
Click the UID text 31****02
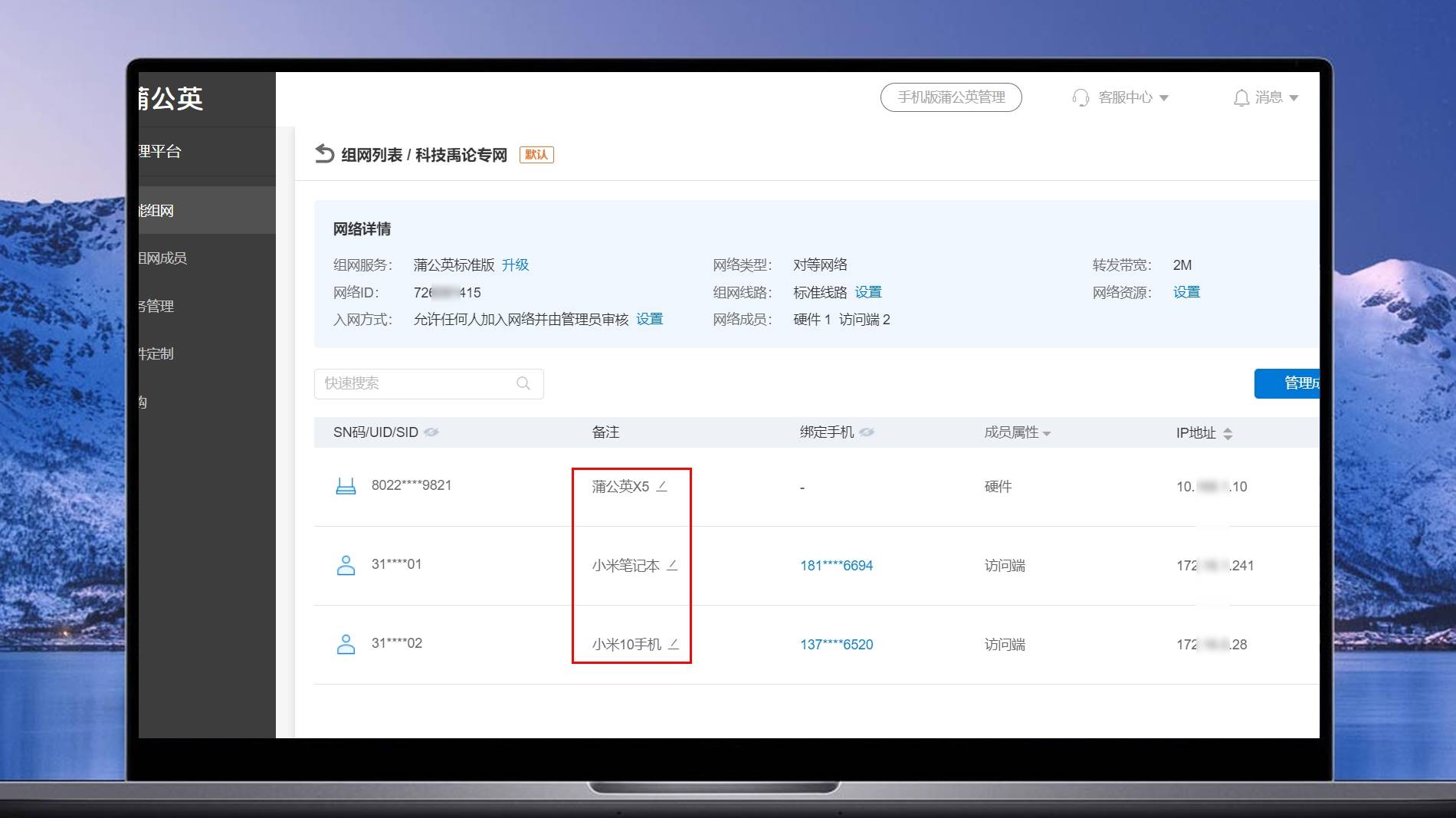tap(396, 643)
